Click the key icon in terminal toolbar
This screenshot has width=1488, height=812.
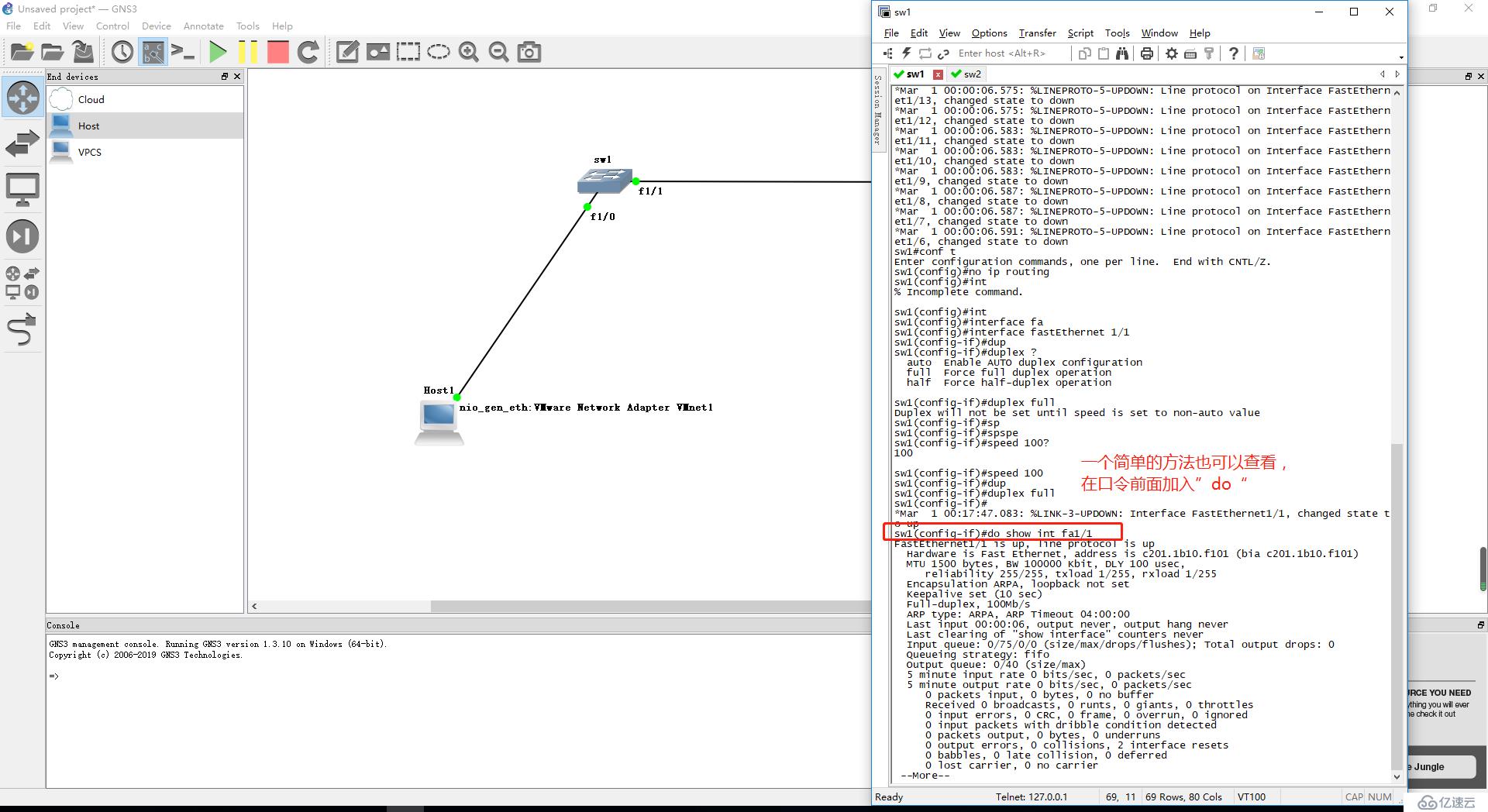click(1209, 53)
